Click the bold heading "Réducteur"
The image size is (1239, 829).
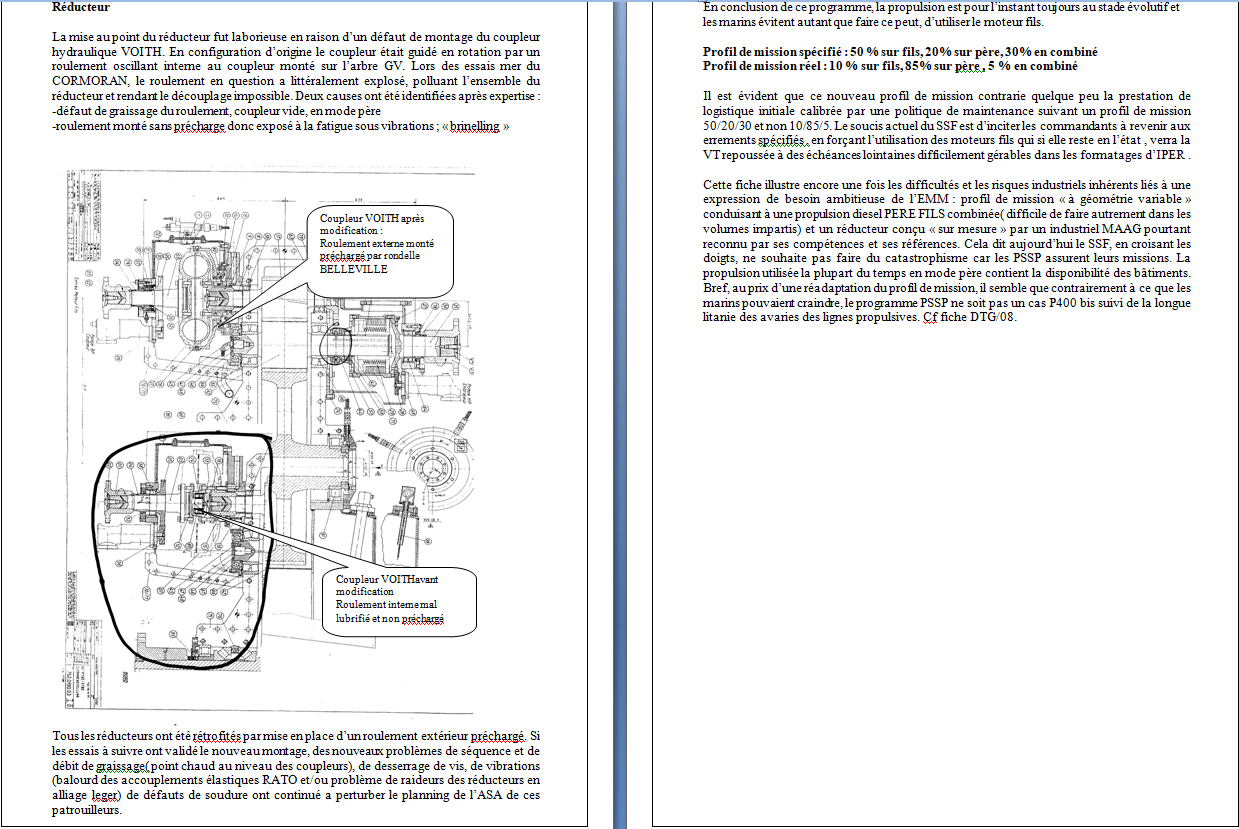[81, 7]
